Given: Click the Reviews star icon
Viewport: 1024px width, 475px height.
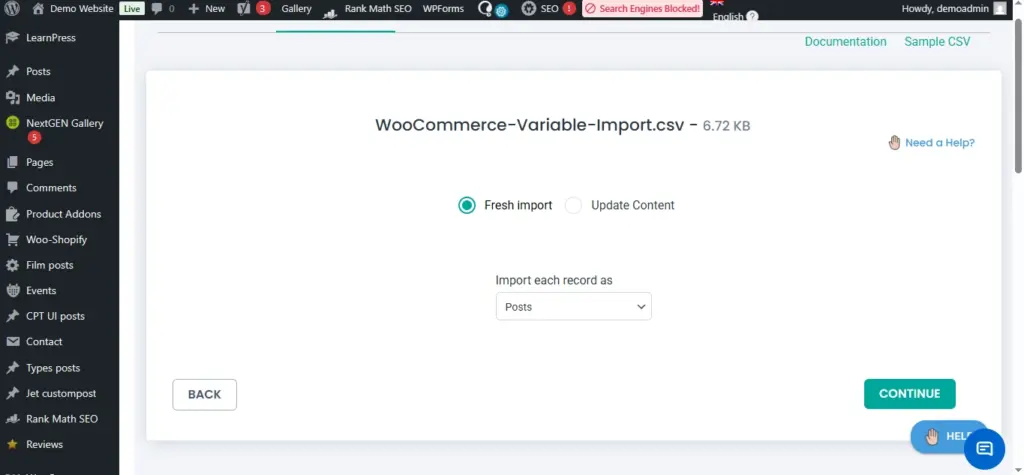Looking at the screenshot, I should (x=12, y=444).
